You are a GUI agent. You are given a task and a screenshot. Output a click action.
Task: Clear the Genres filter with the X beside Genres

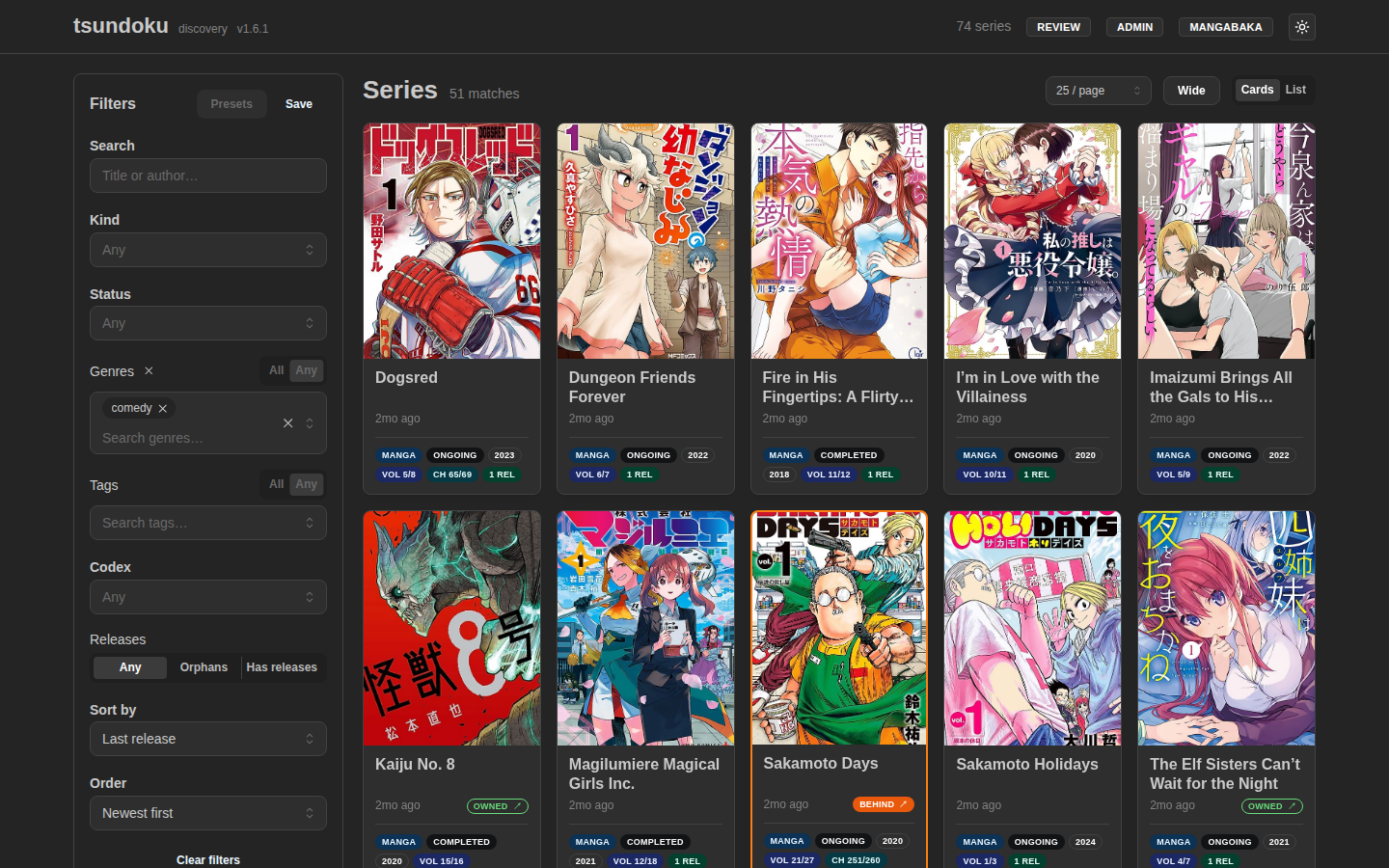point(149,370)
